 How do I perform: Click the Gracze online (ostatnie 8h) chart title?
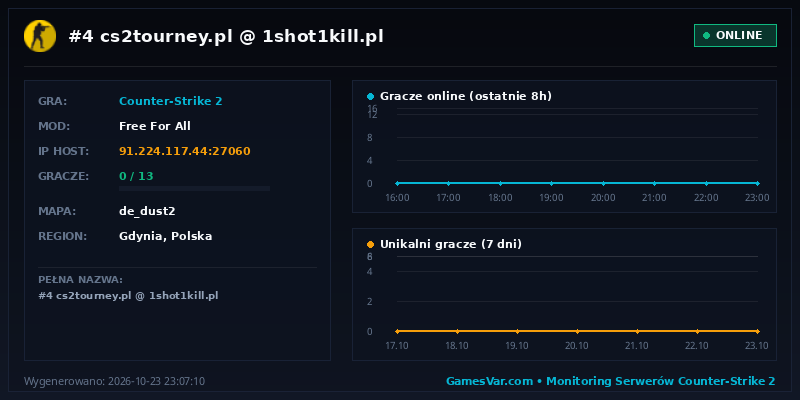pyautogui.click(x=466, y=96)
